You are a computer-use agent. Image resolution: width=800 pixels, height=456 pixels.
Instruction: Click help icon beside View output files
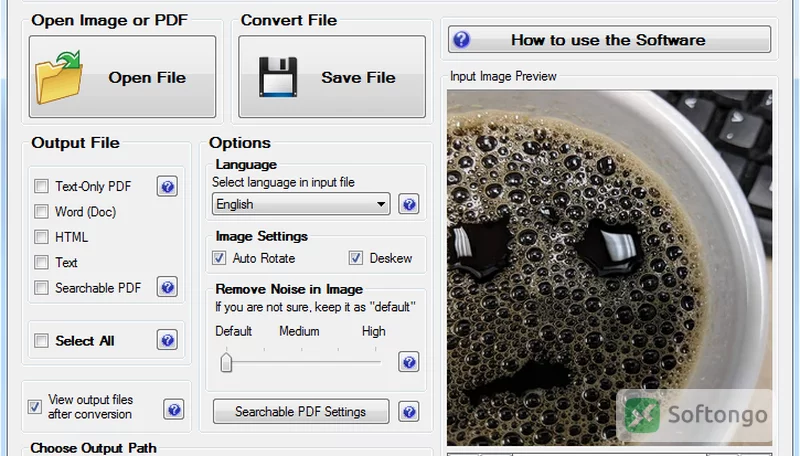pyautogui.click(x=174, y=409)
